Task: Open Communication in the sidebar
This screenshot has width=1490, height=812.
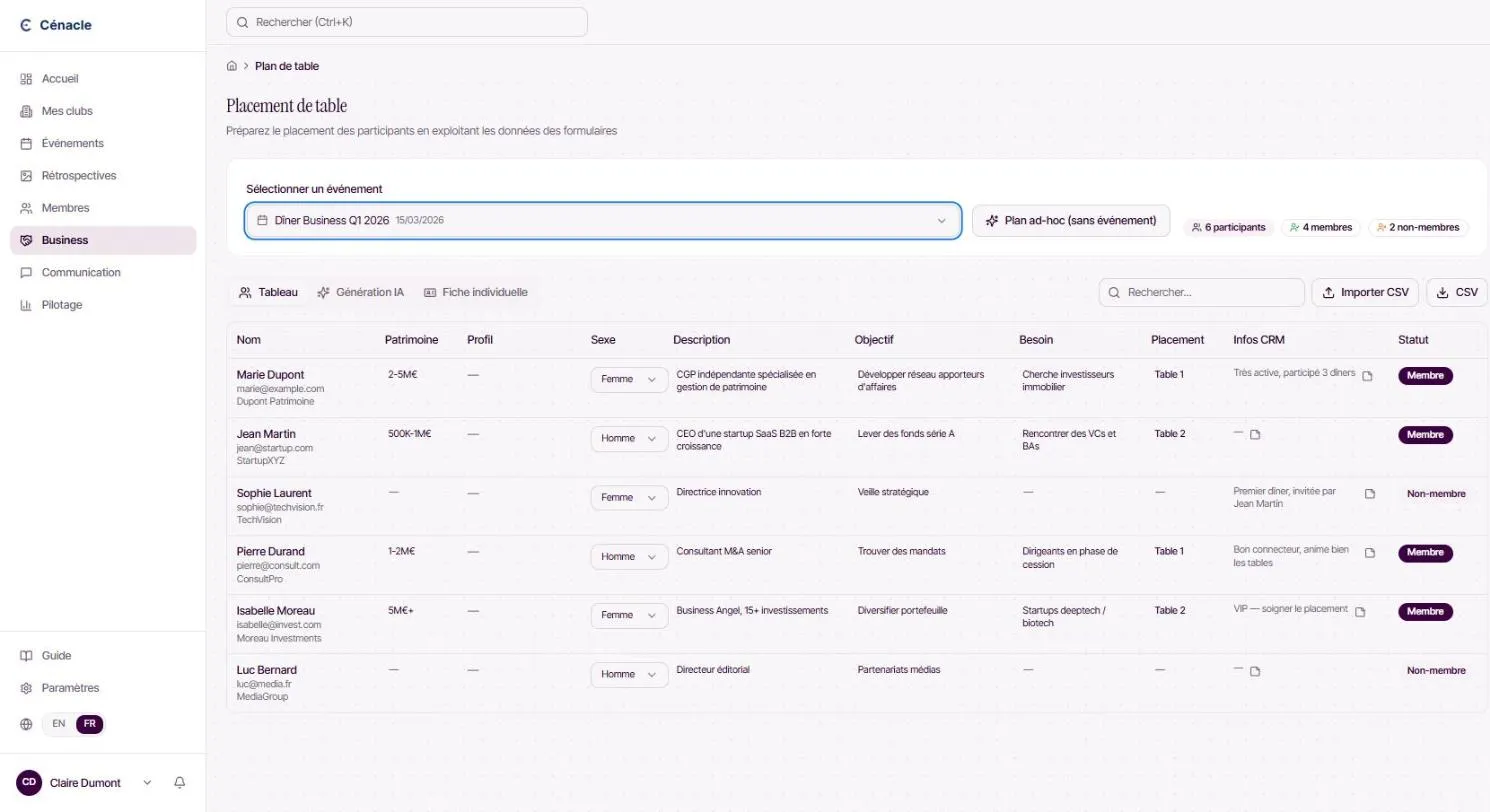Action: [x=103, y=273]
